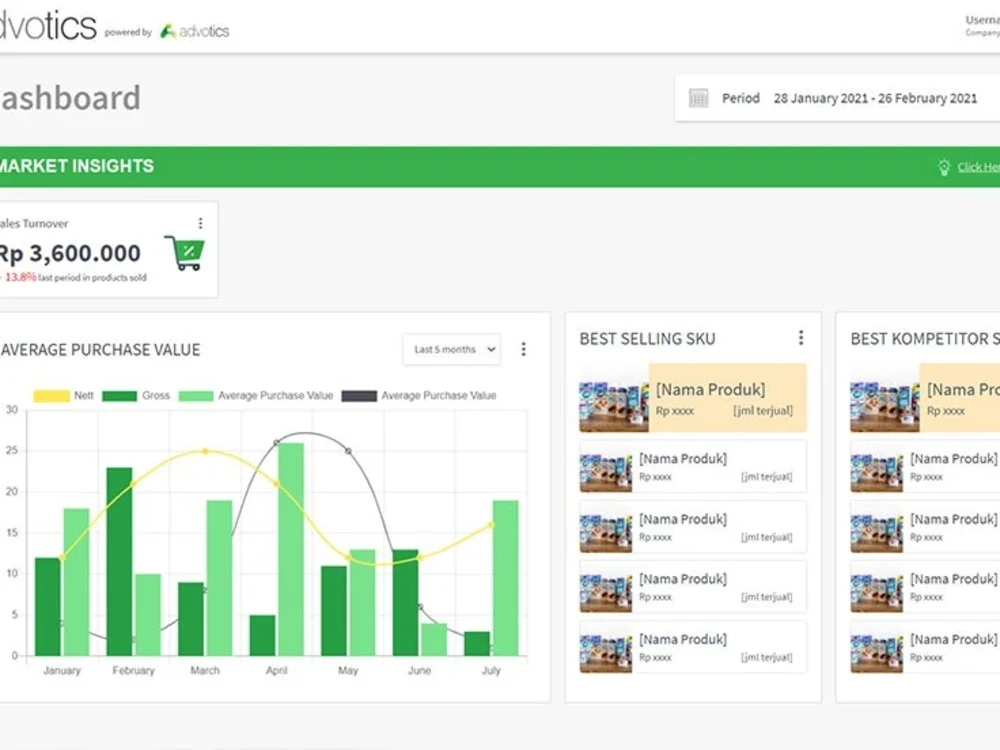Open Average Purchase Value chart options
The image size is (1000, 750).
click(524, 349)
